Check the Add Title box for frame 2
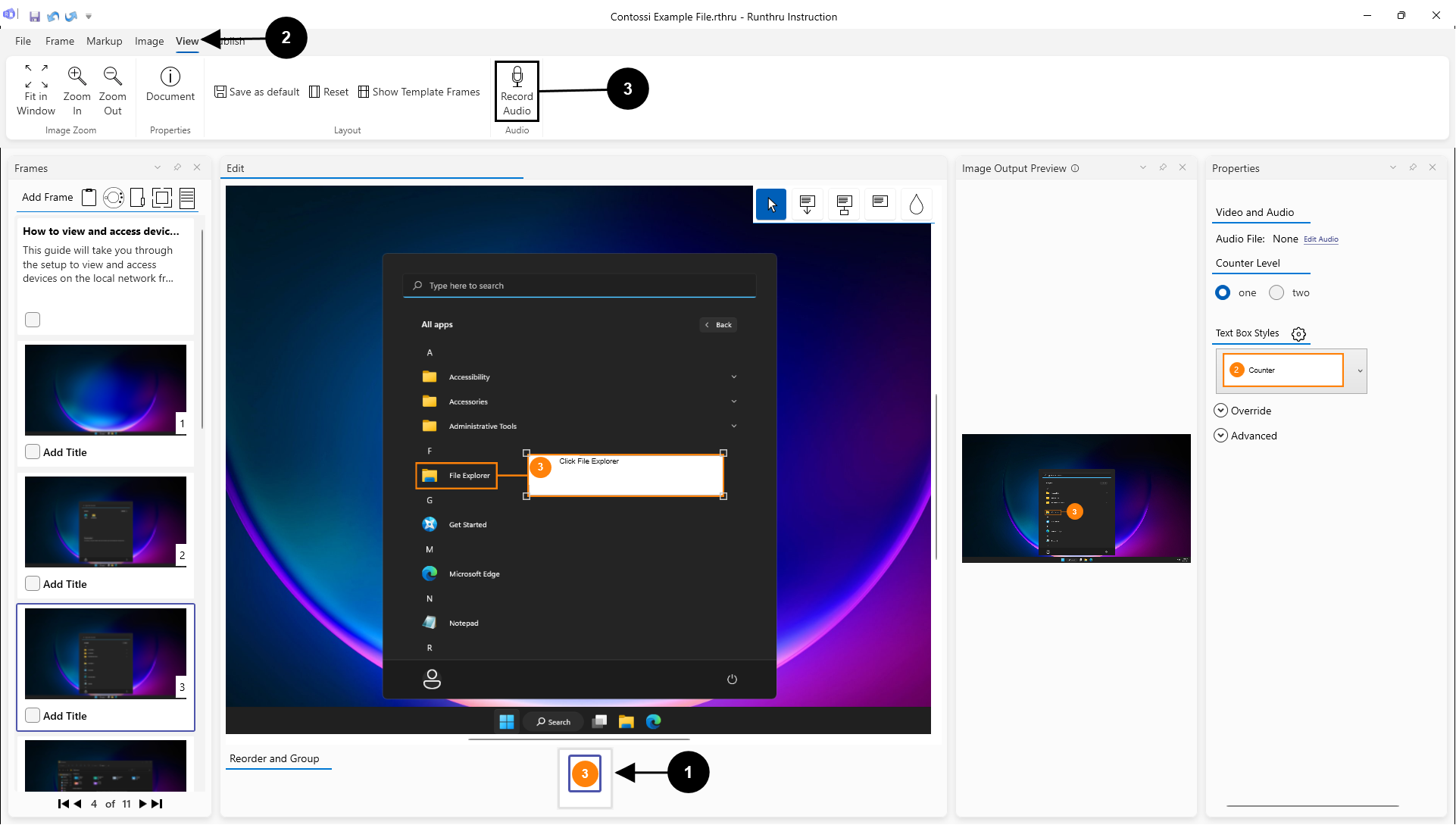 pyautogui.click(x=33, y=583)
